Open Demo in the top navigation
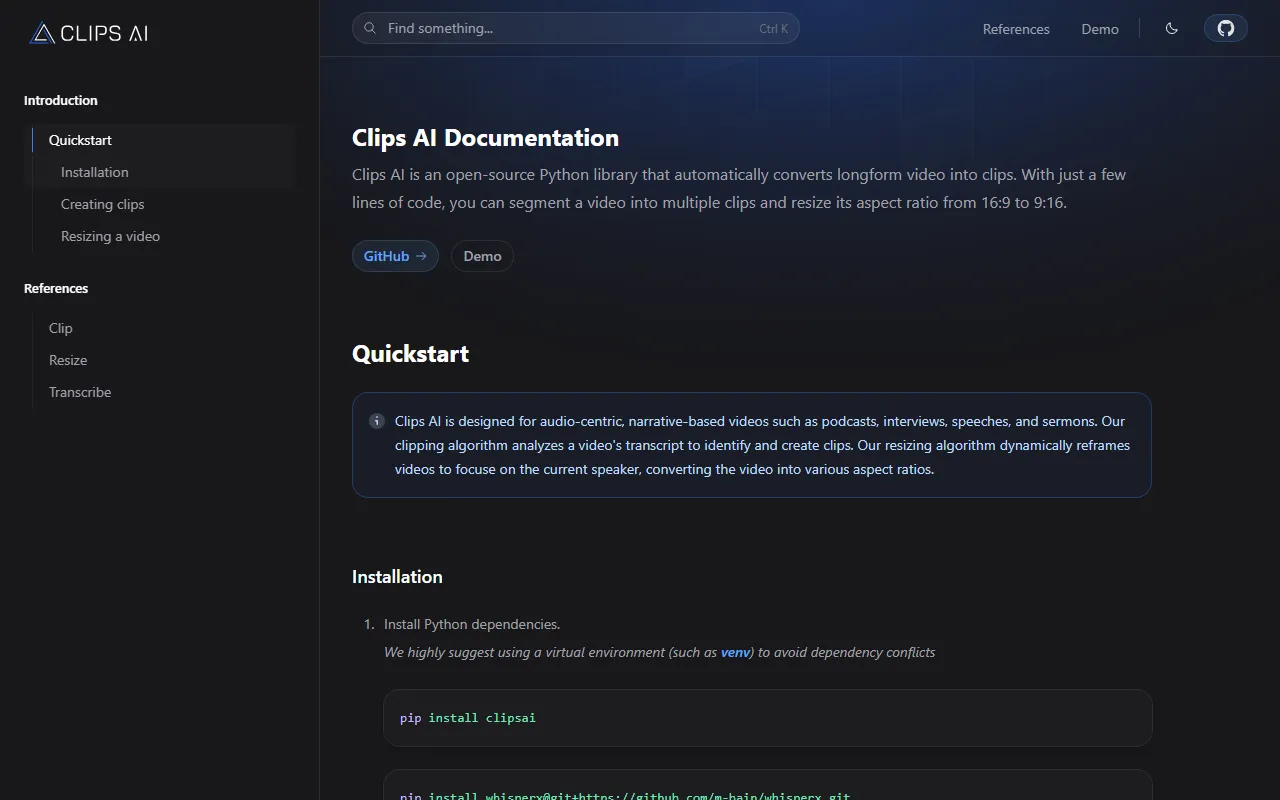Image resolution: width=1280 pixels, height=800 pixels. coord(1099,29)
